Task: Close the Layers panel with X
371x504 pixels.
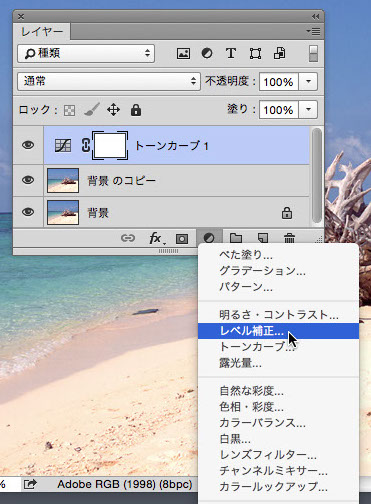Action: [21, 16]
